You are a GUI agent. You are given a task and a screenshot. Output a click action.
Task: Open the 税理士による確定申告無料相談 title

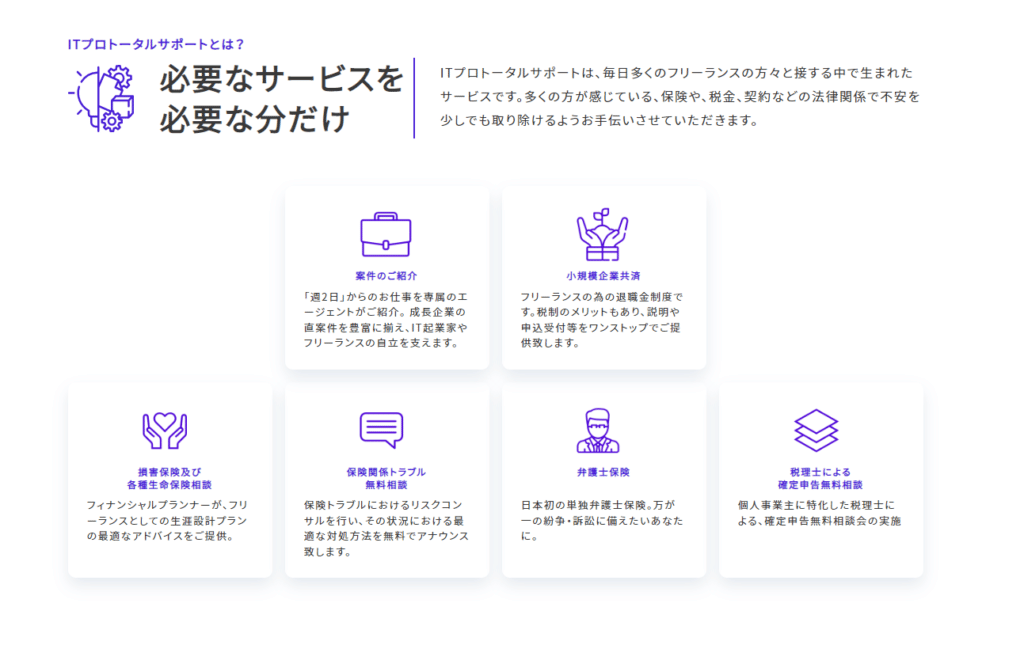(820, 479)
